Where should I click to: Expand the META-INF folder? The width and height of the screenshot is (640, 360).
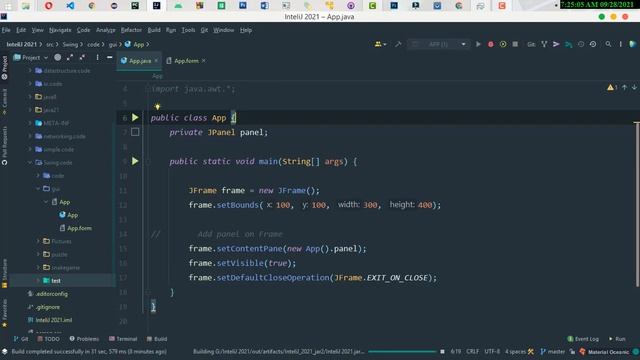tap(30, 123)
